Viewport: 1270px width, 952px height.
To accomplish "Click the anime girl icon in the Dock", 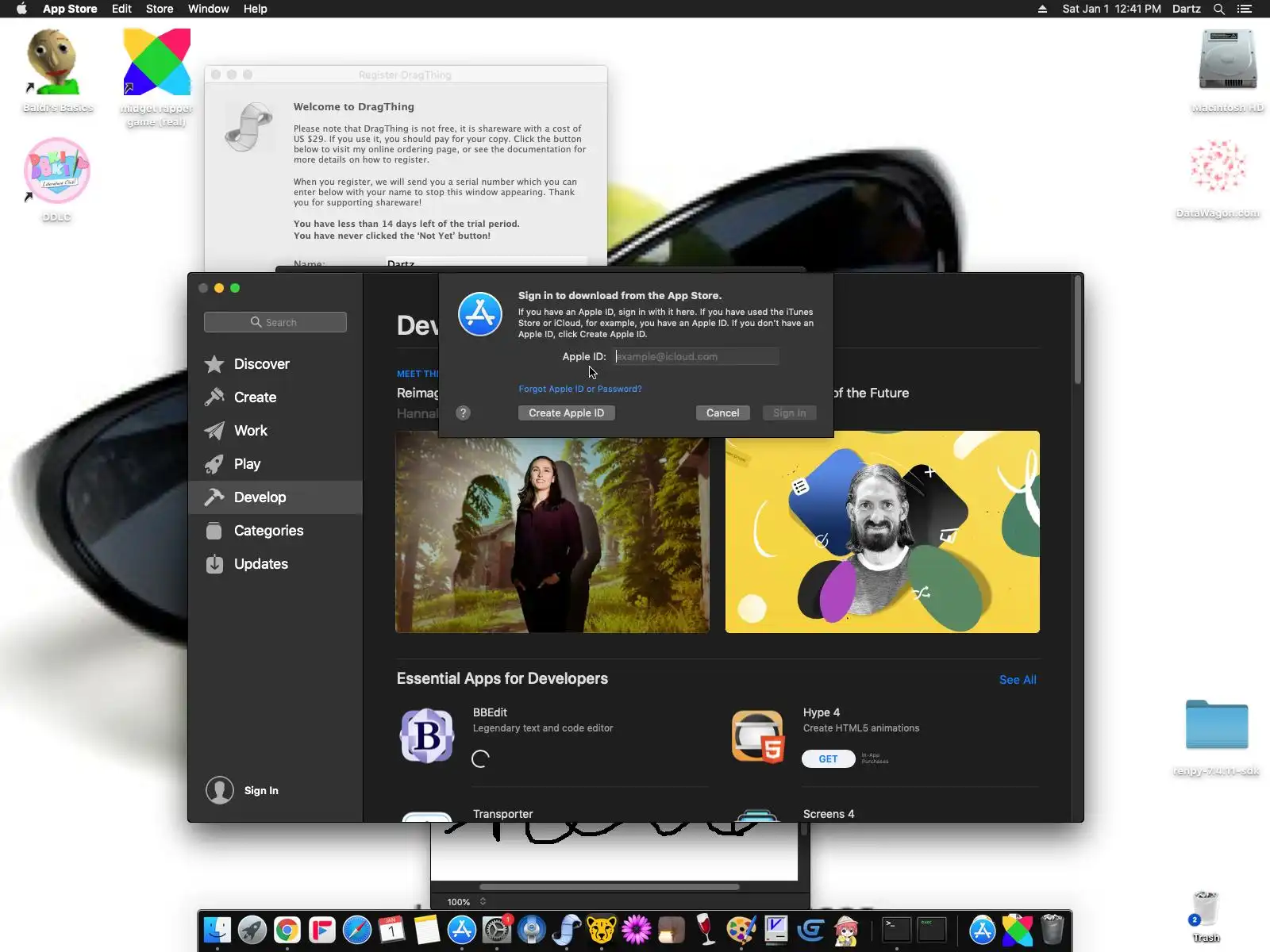I will (846, 930).
